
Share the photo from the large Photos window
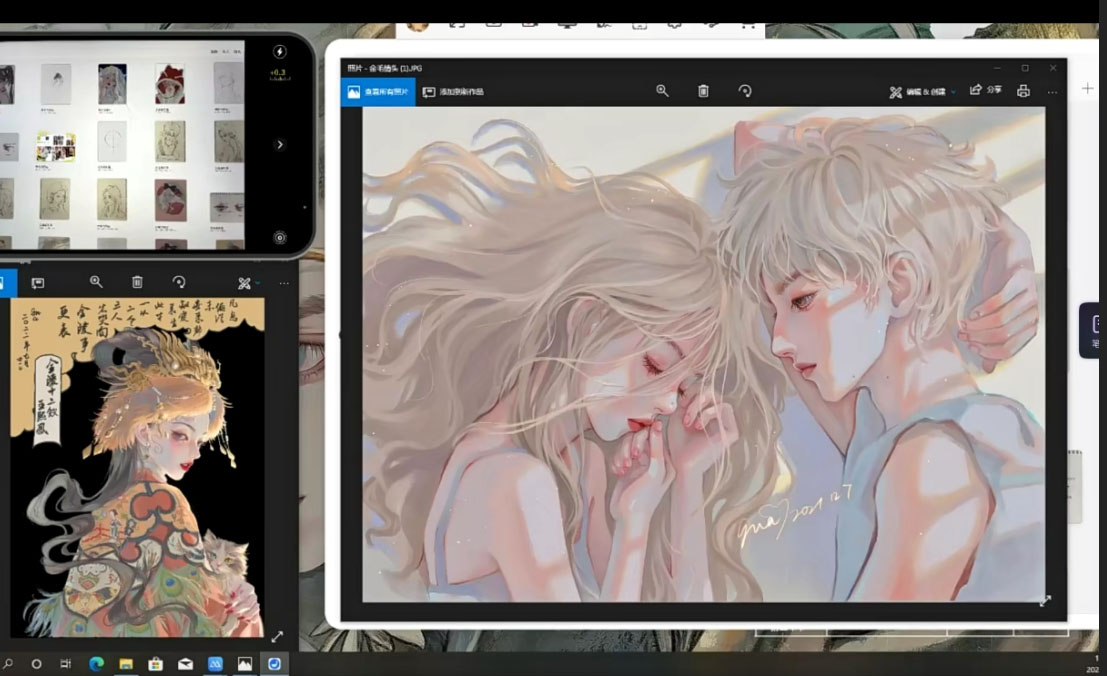[986, 90]
